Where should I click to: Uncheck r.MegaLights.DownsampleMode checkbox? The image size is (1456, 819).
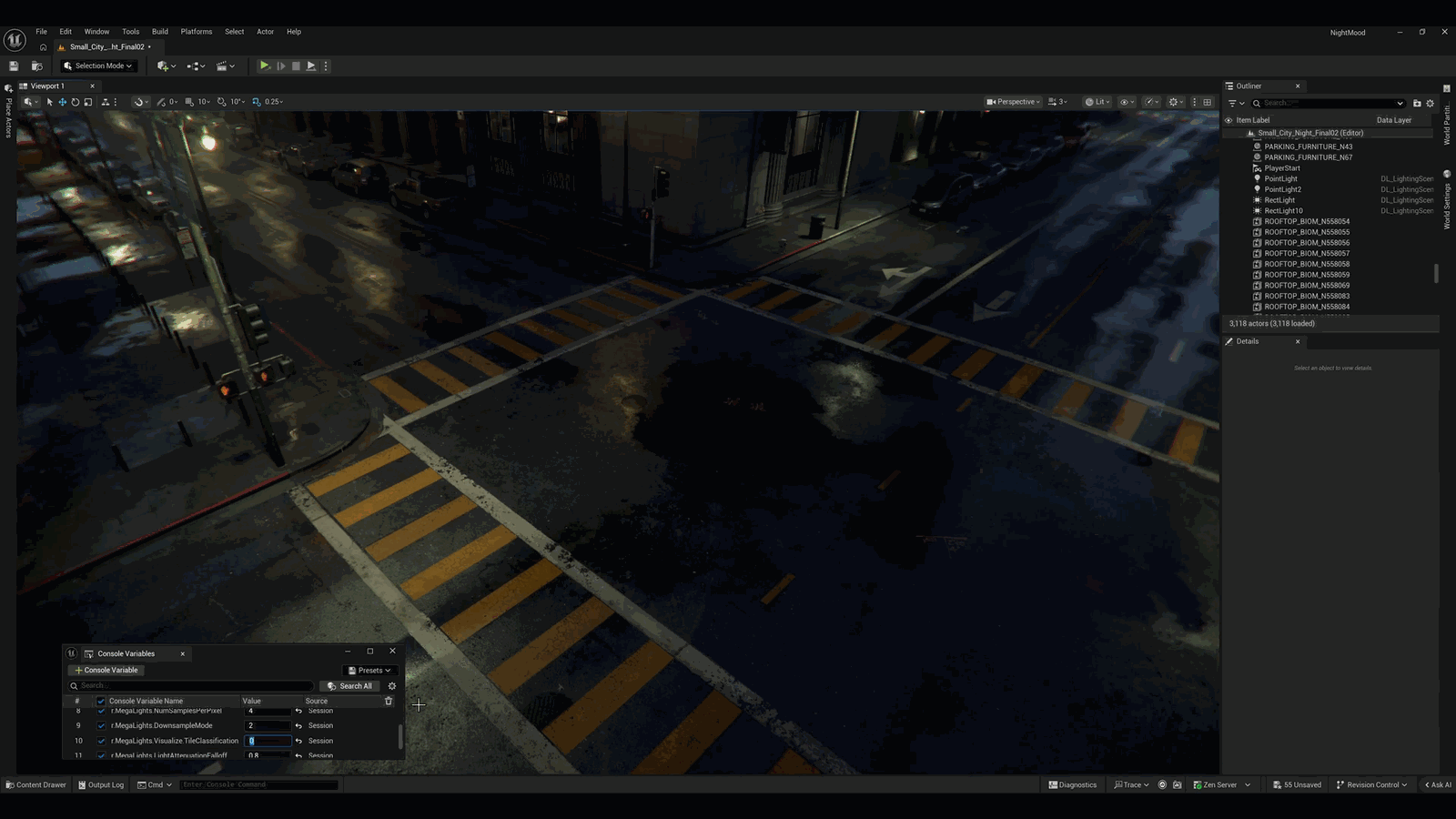click(101, 725)
